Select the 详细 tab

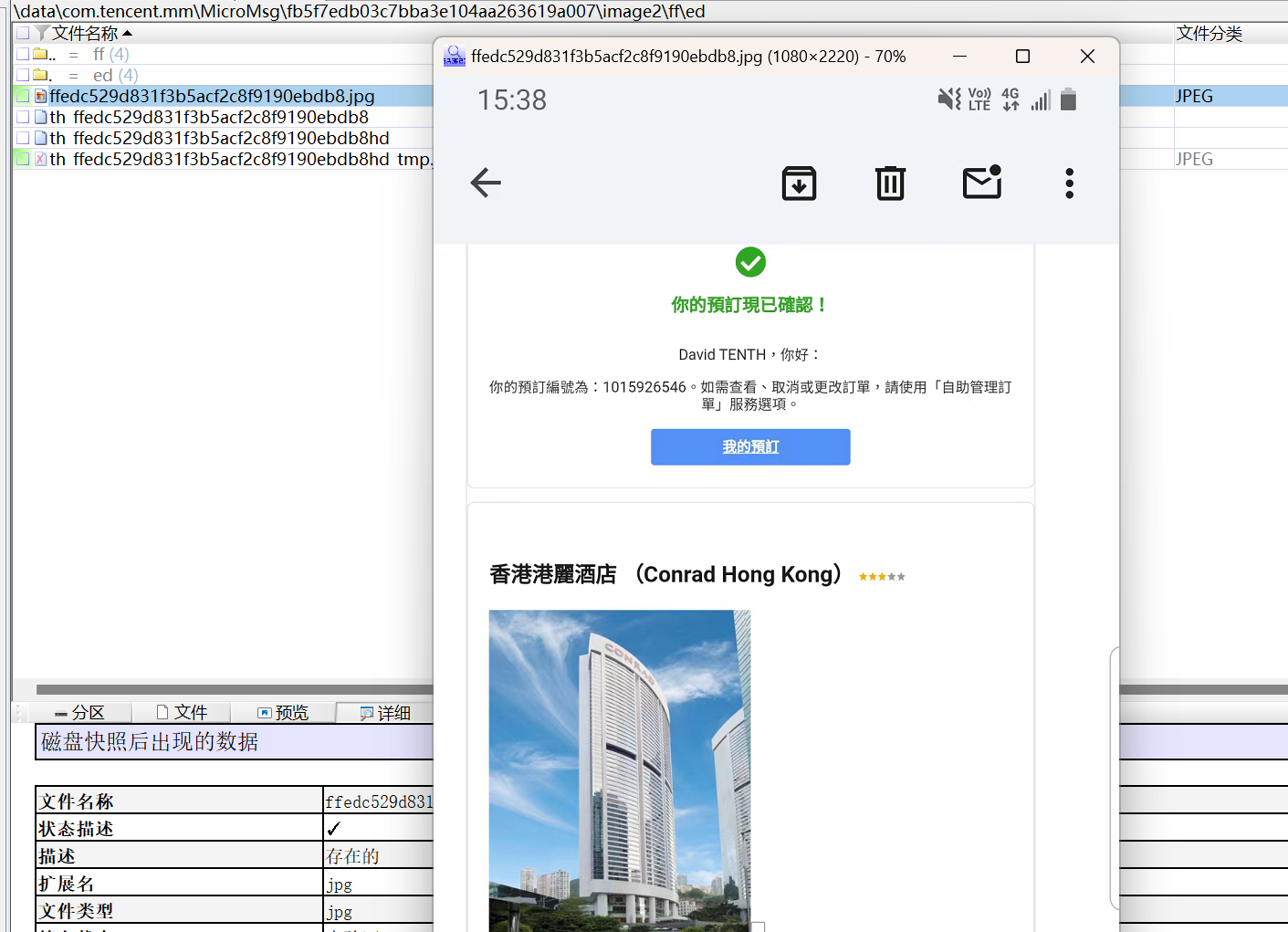click(x=385, y=713)
